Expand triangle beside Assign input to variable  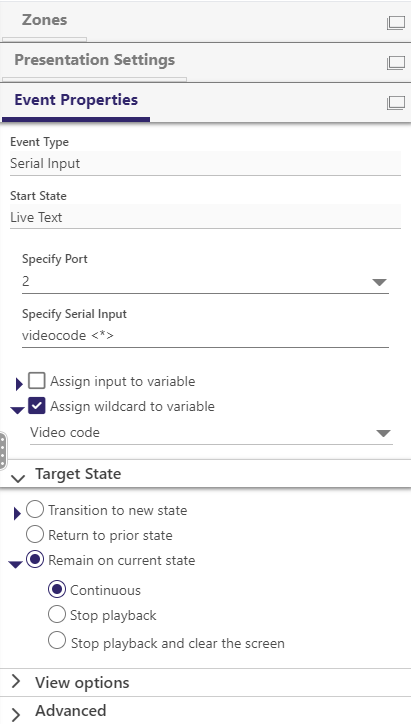19,384
